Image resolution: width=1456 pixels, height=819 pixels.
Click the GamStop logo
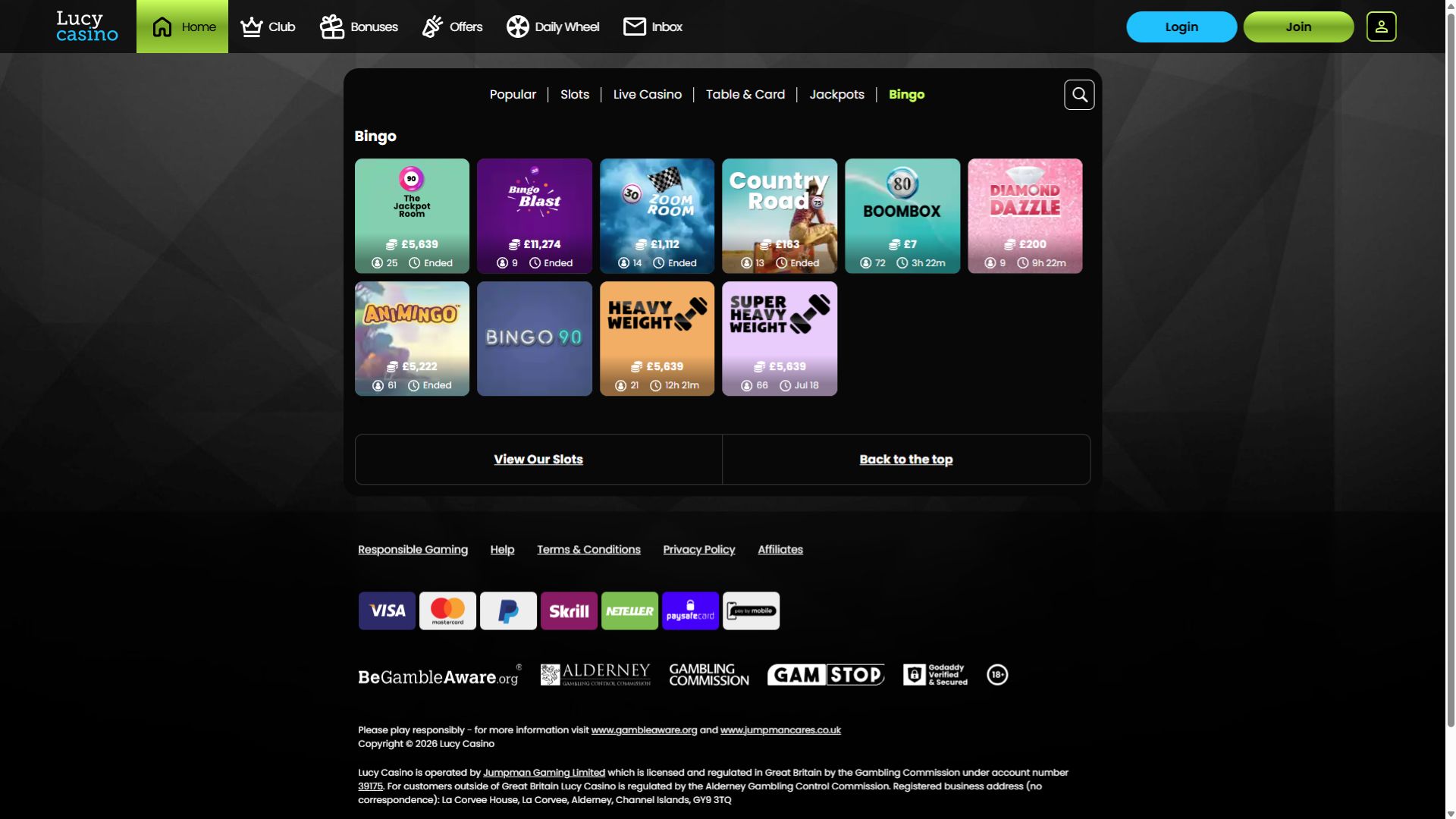(x=826, y=674)
